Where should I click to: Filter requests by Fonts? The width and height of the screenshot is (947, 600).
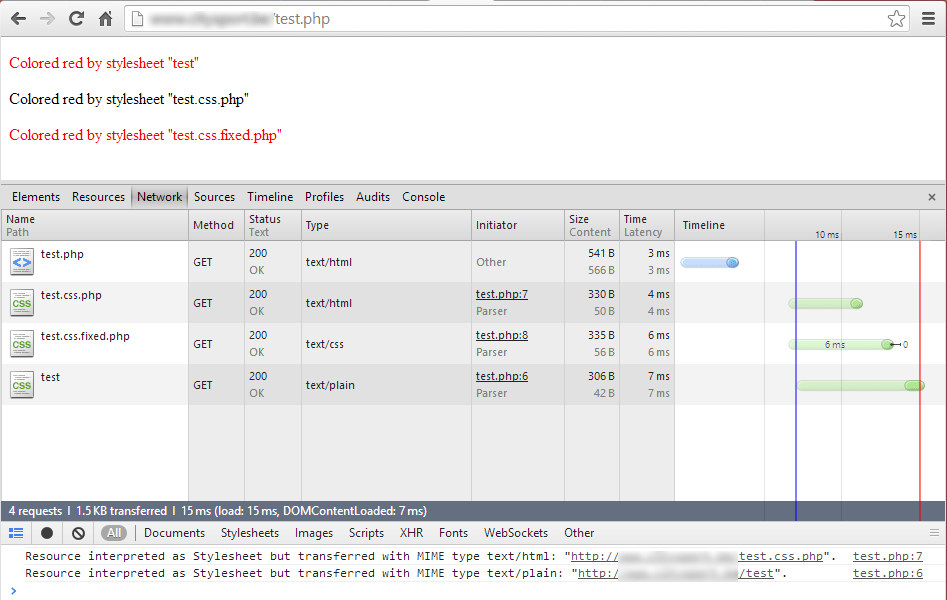(x=454, y=533)
